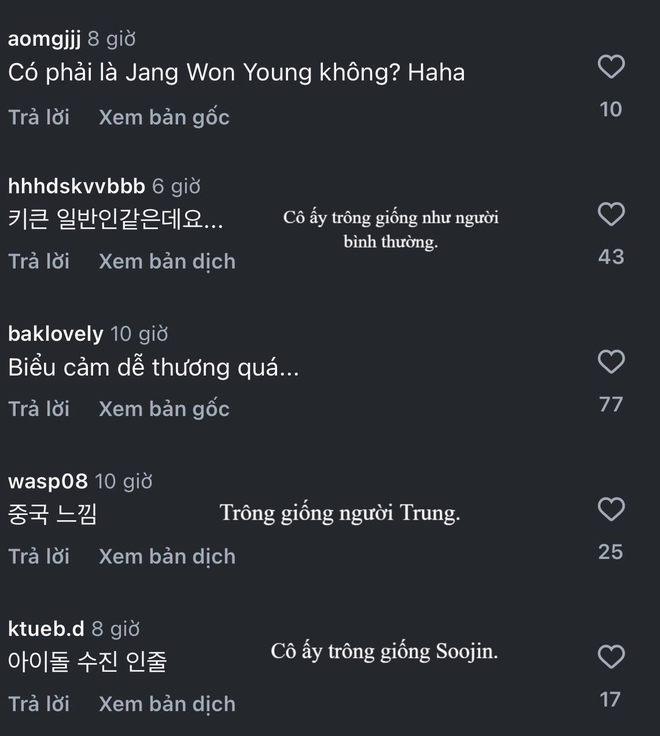Toggle Xem bản gốc on baklovely's comment
660x736 pixels.
[164, 408]
